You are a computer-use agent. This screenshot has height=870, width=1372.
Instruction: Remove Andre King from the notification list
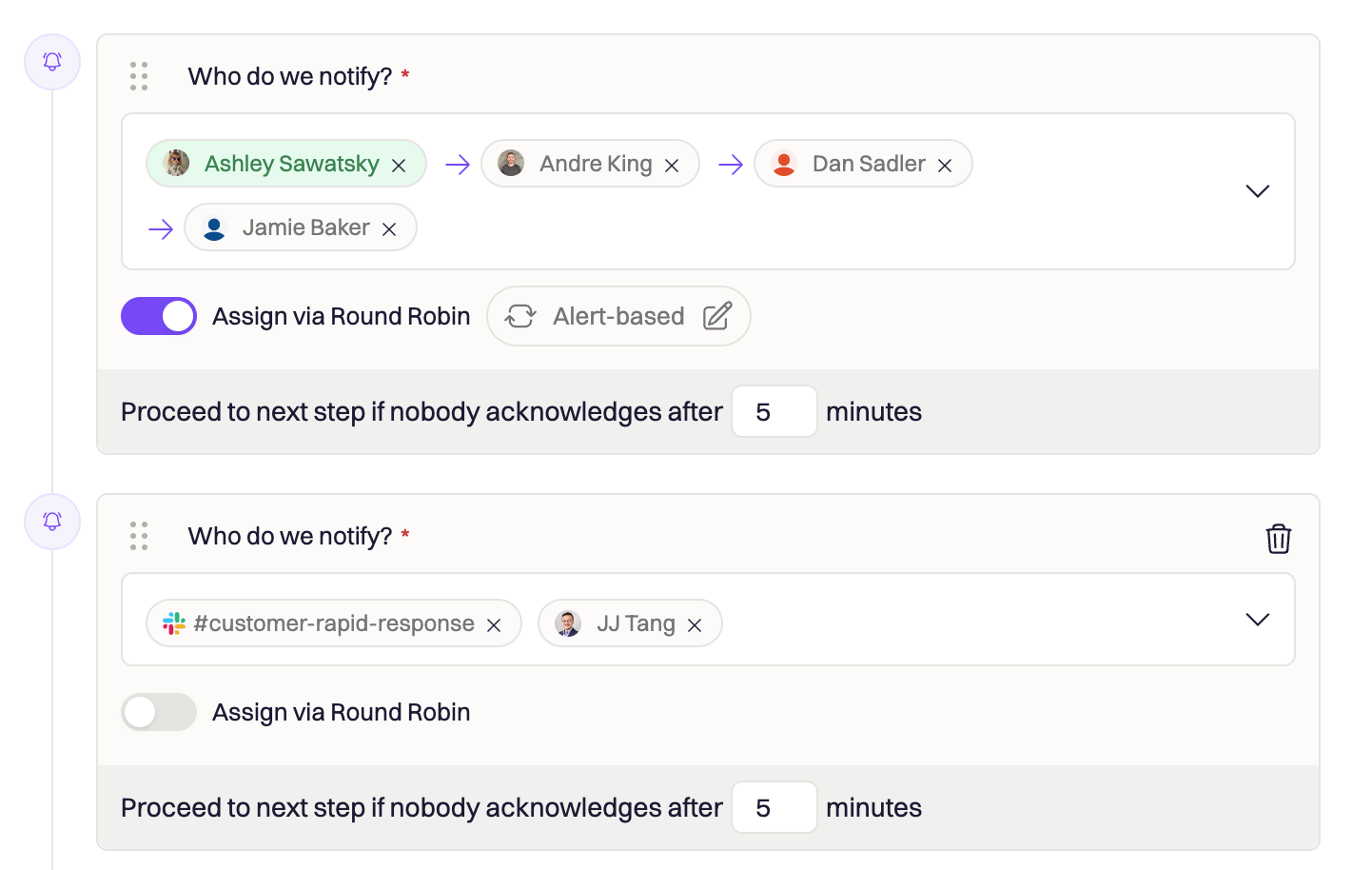671,164
